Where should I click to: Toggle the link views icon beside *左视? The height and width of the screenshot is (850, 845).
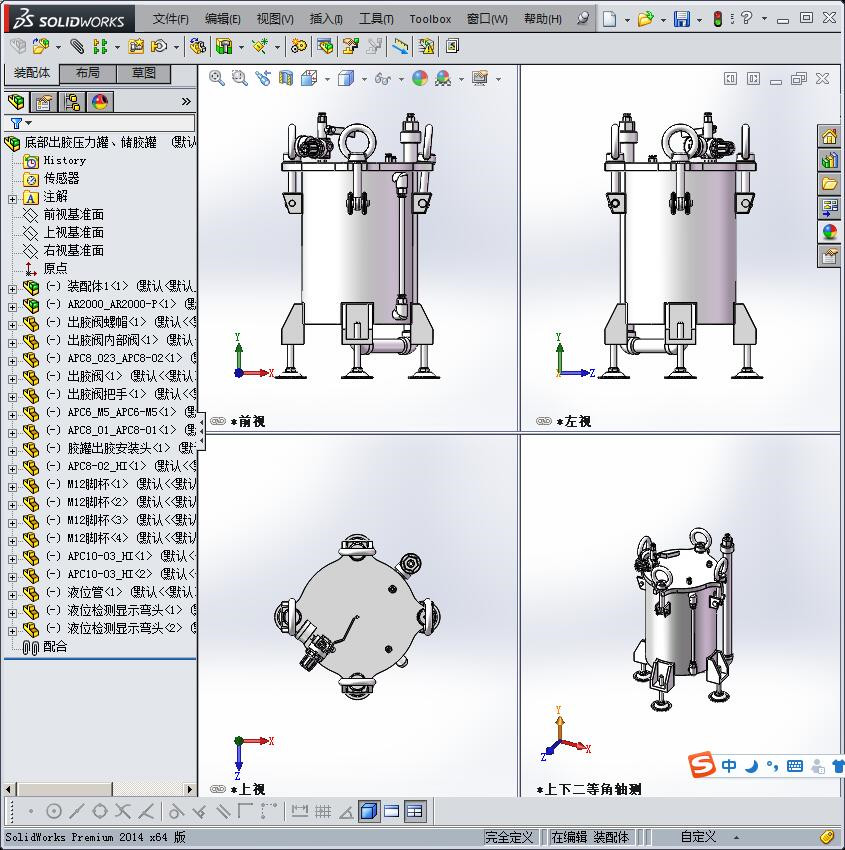tap(544, 421)
